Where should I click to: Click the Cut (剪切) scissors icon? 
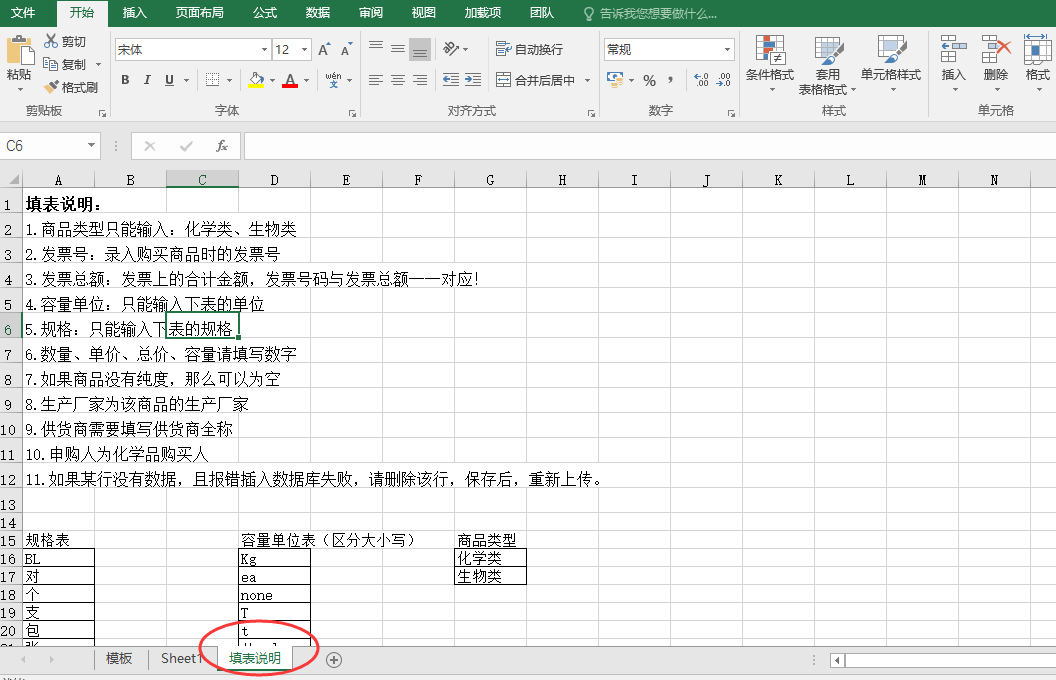coord(51,41)
